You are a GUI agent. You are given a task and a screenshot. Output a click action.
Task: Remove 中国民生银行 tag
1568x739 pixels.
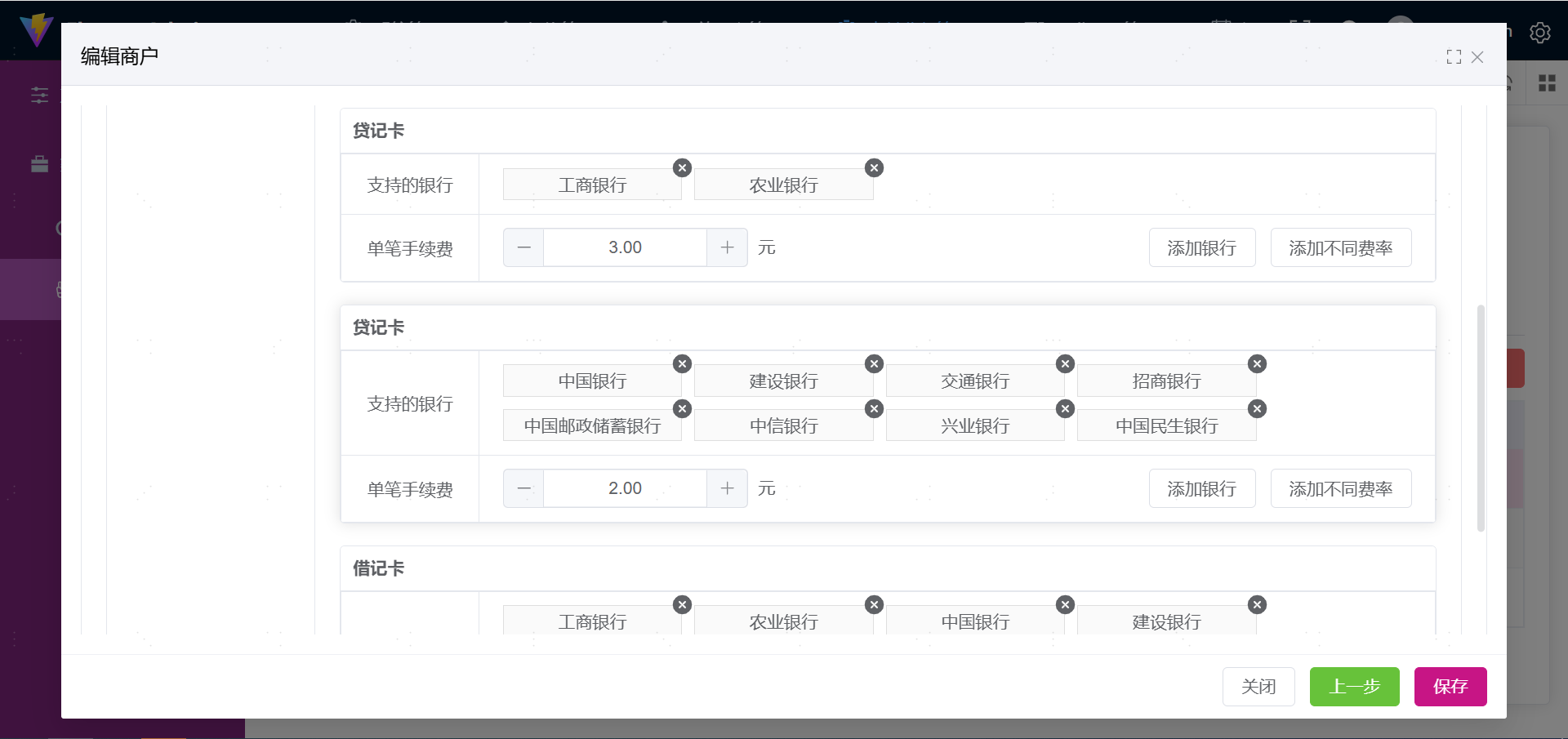[1257, 409]
